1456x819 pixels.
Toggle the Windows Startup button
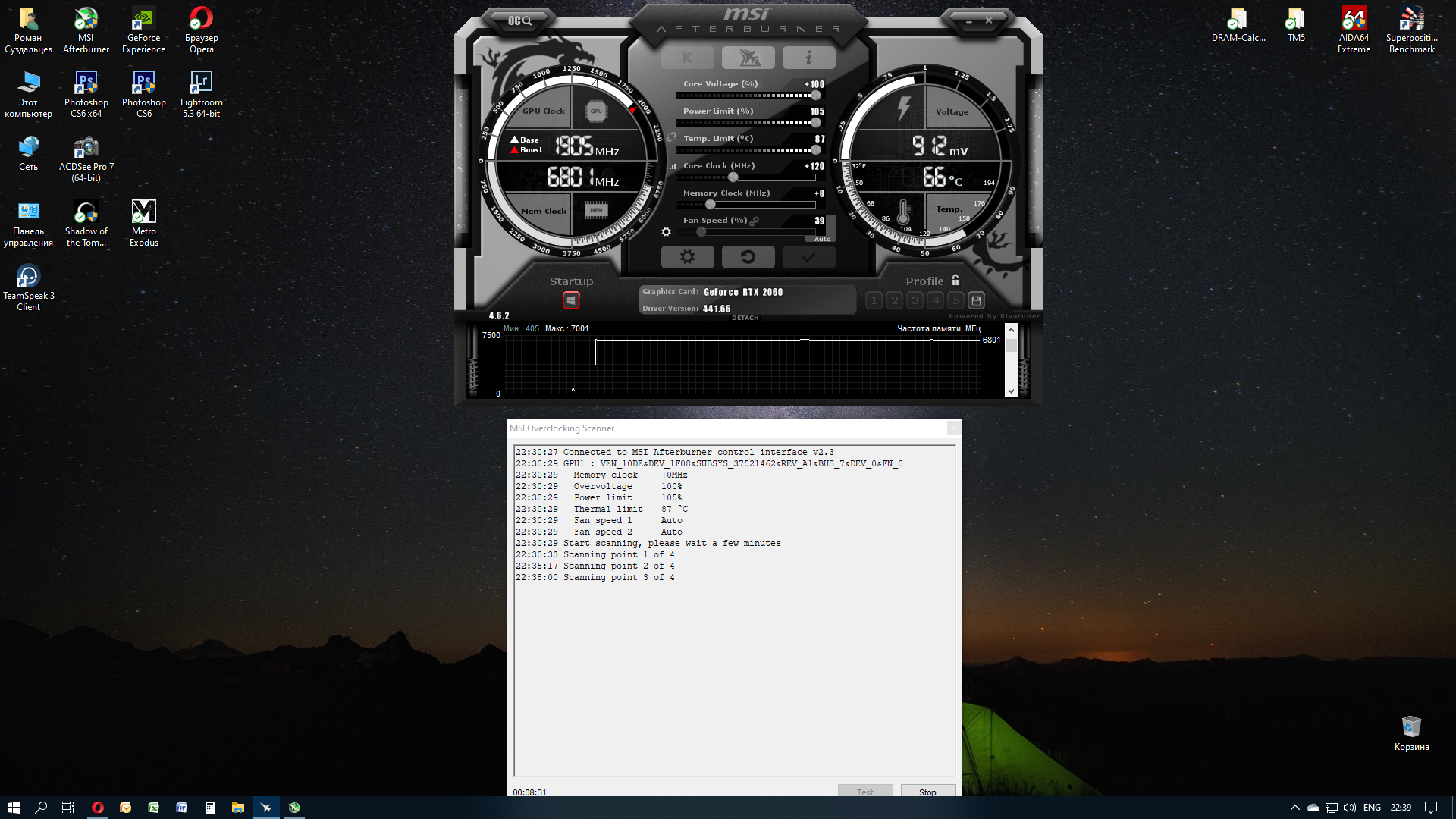pos(571,300)
